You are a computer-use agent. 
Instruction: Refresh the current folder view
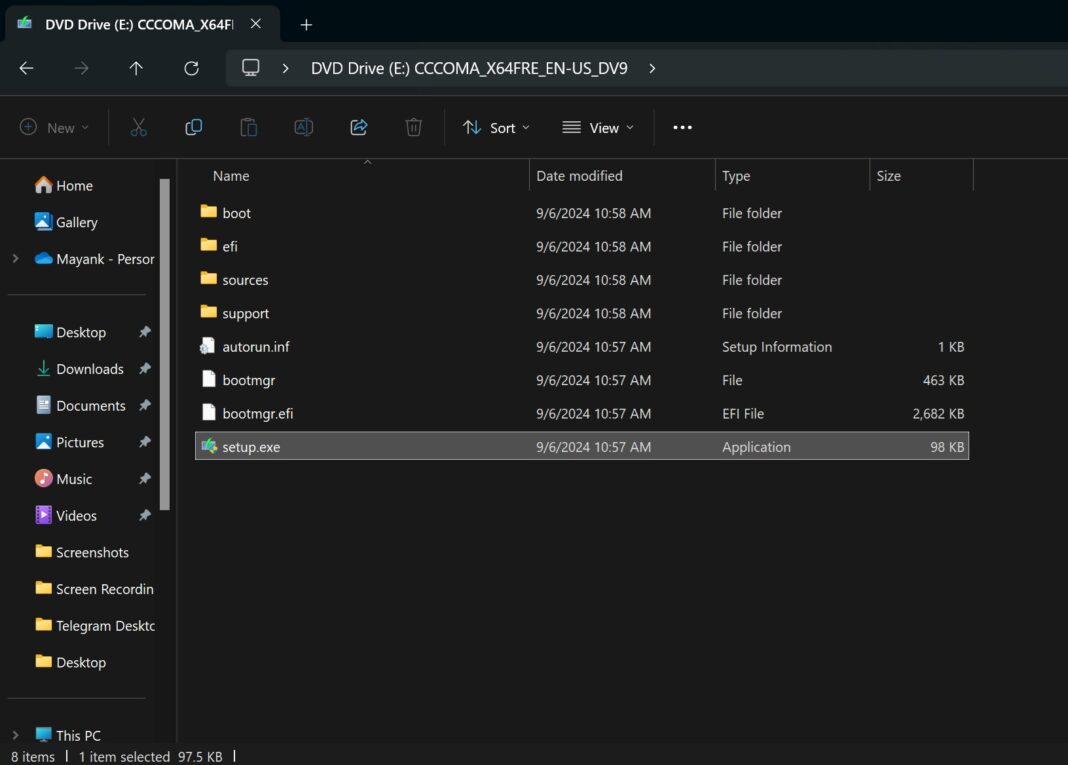190,68
